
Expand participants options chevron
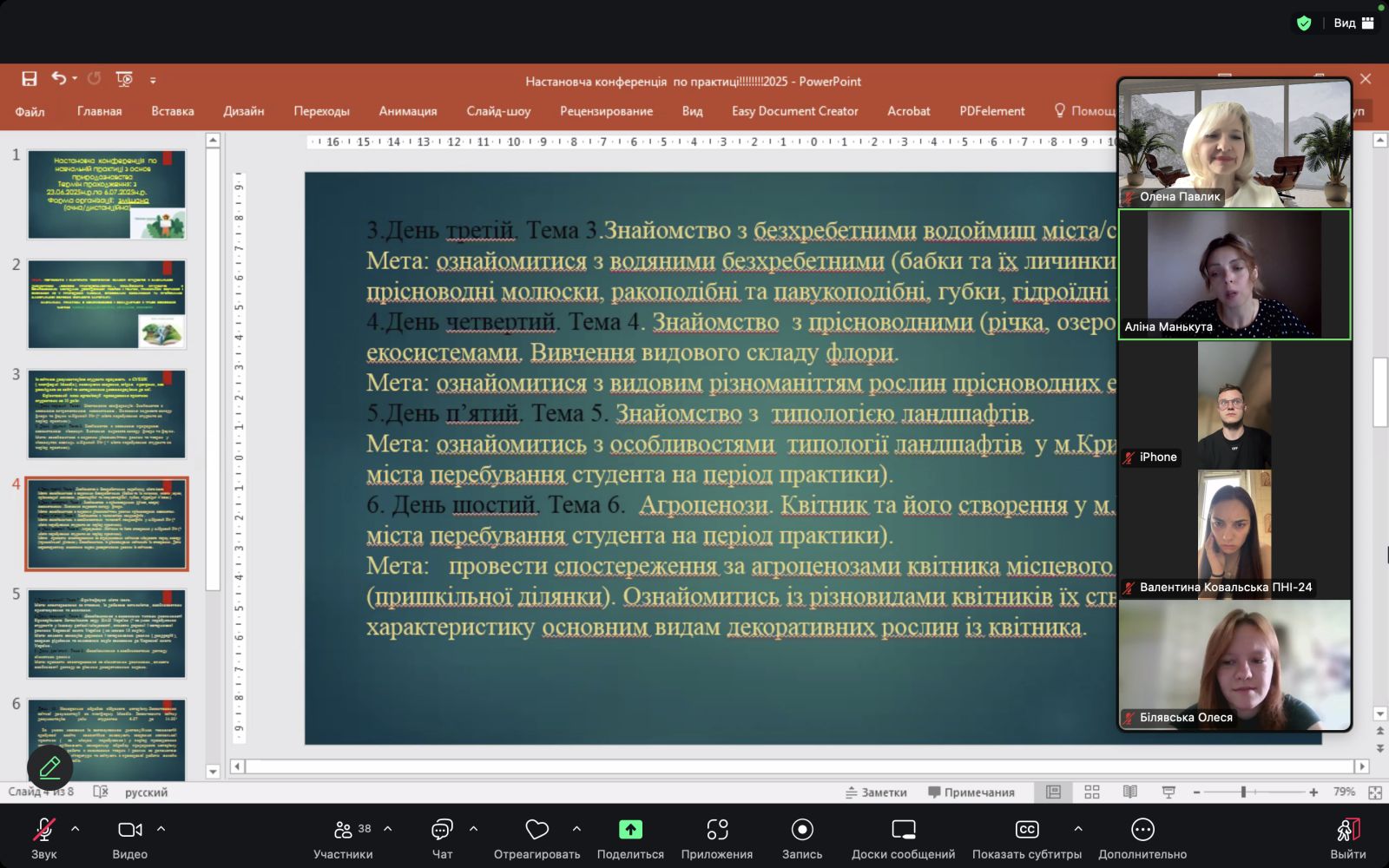point(388,829)
